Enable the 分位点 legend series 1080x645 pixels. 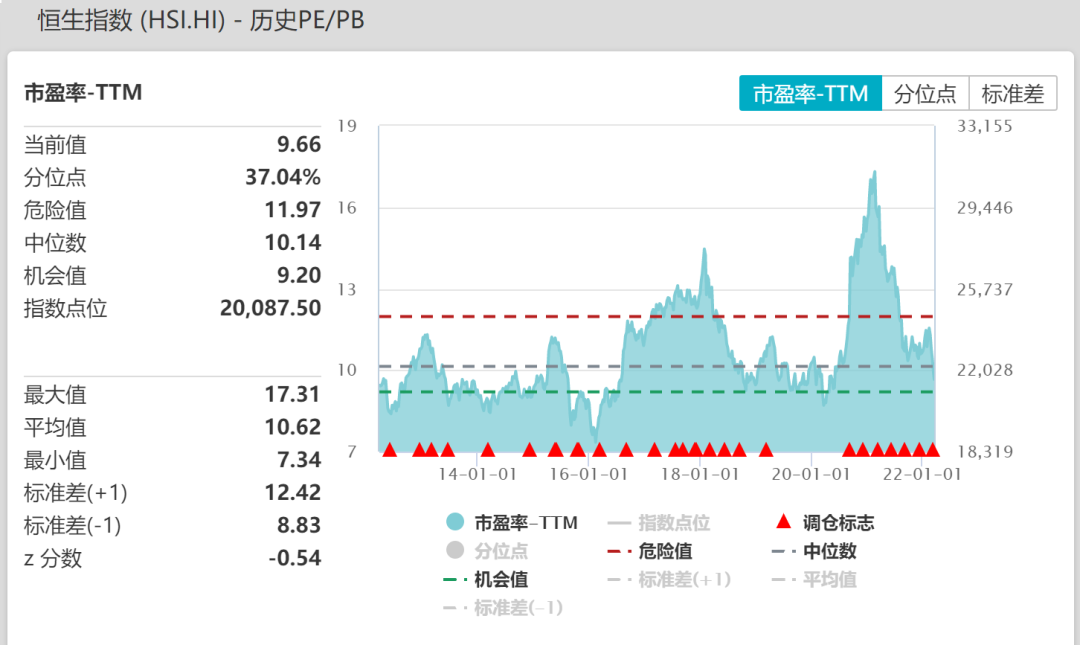pyautogui.click(x=487, y=551)
